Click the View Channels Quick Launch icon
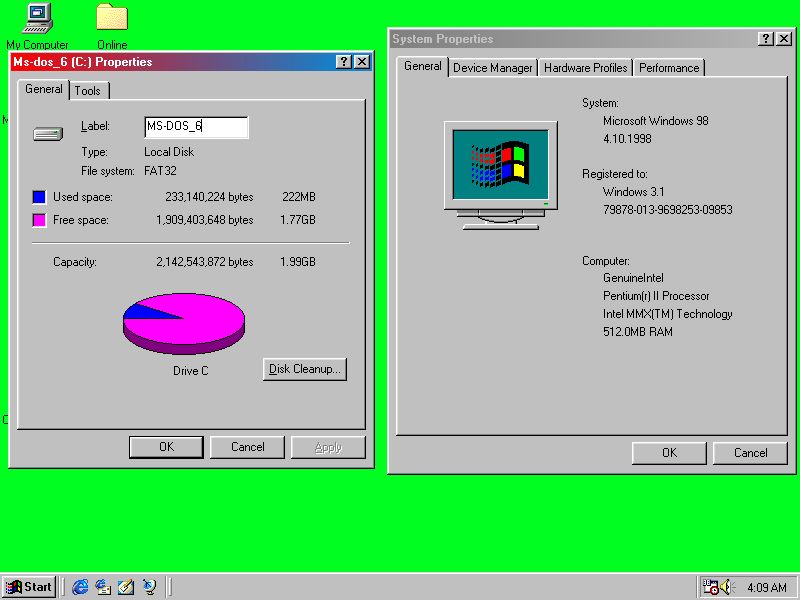Viewport: 800px width, 600px height. [149, 587]
